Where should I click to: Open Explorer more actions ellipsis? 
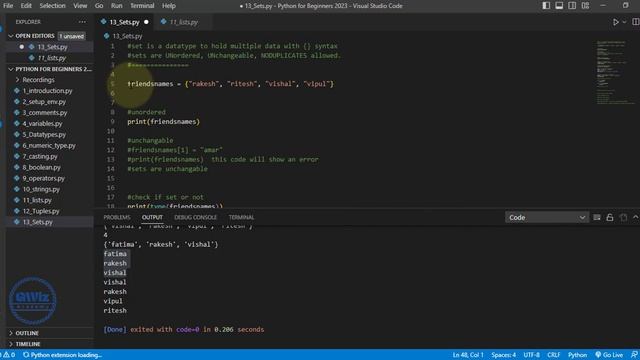tap(82, 22)
